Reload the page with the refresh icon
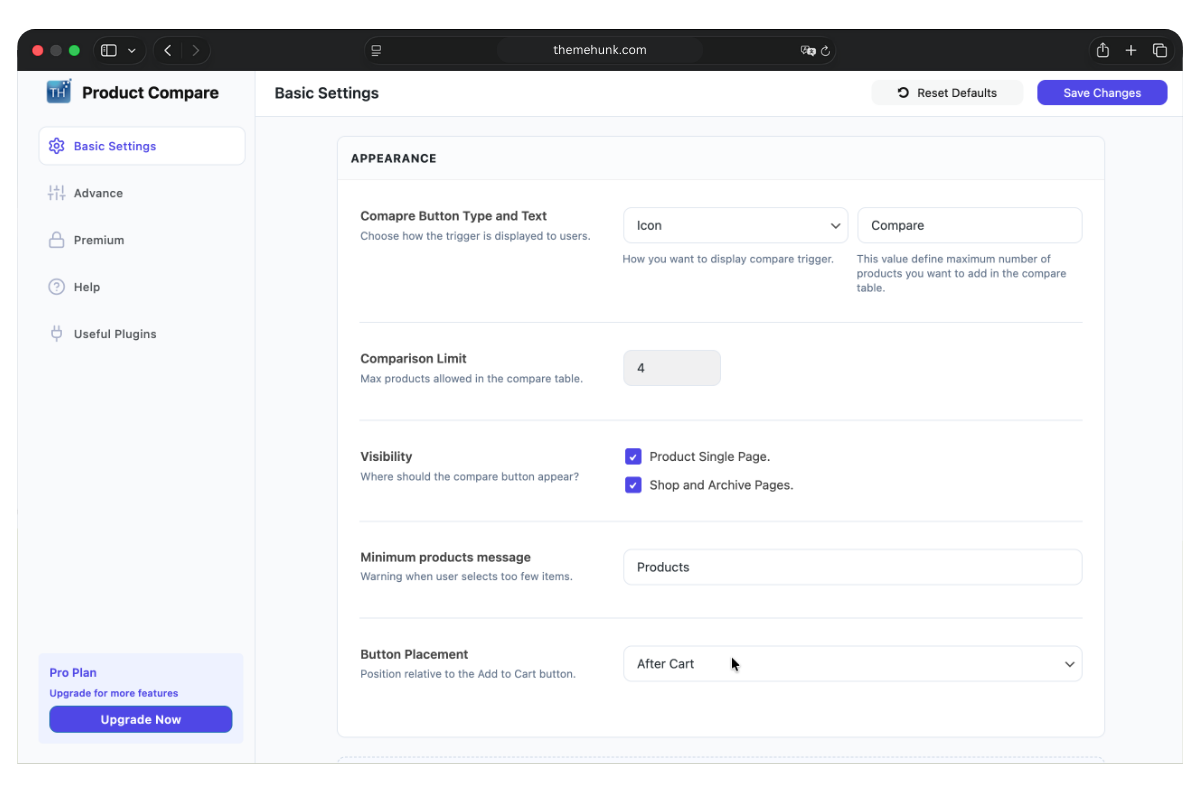 click(826, 50)
